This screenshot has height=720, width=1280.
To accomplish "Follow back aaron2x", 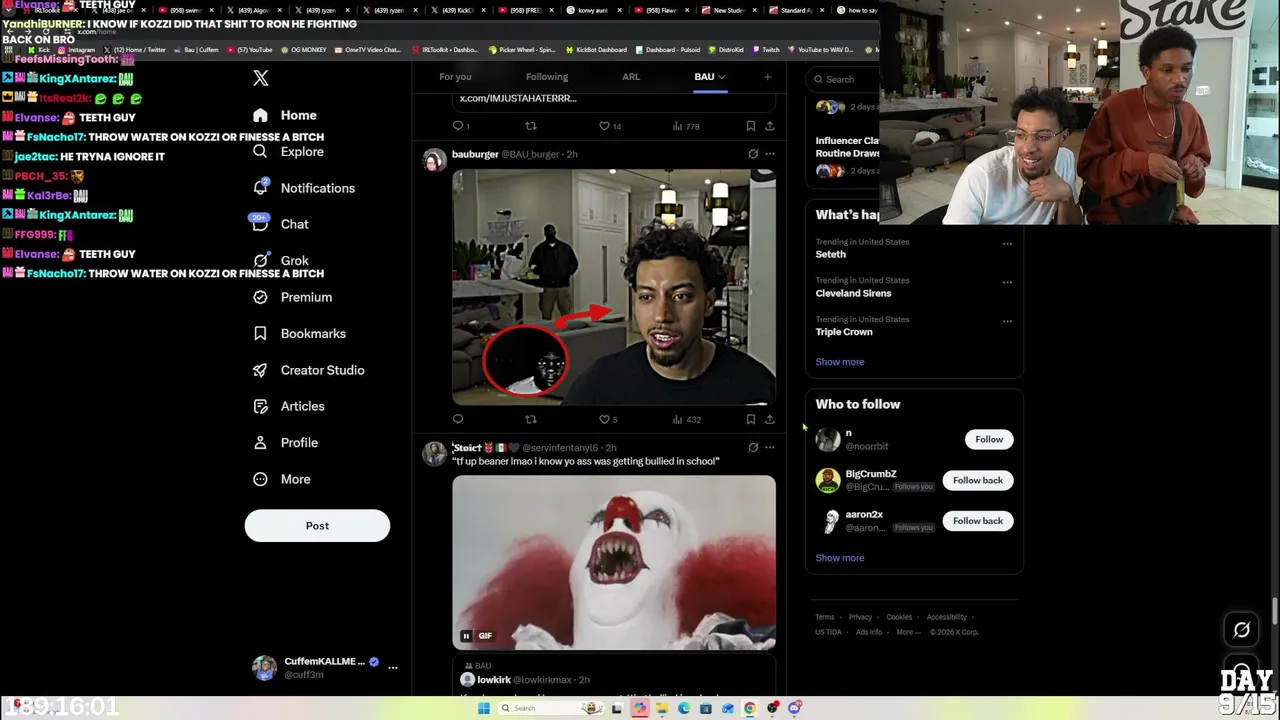I will 978,521.
